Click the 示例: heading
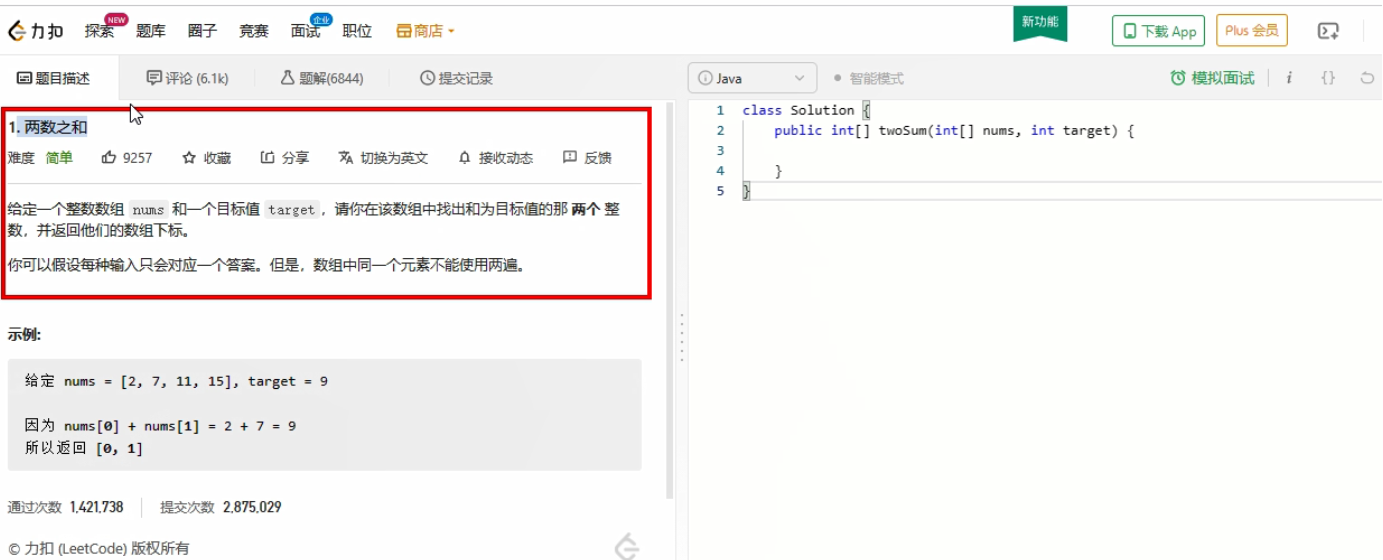This screenshot has width=1383, height=560. pos(24,334)
